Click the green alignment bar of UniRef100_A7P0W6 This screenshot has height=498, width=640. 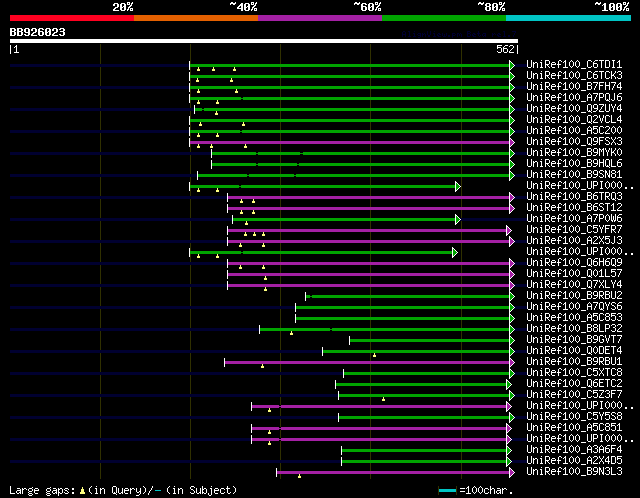coord(344,220)
